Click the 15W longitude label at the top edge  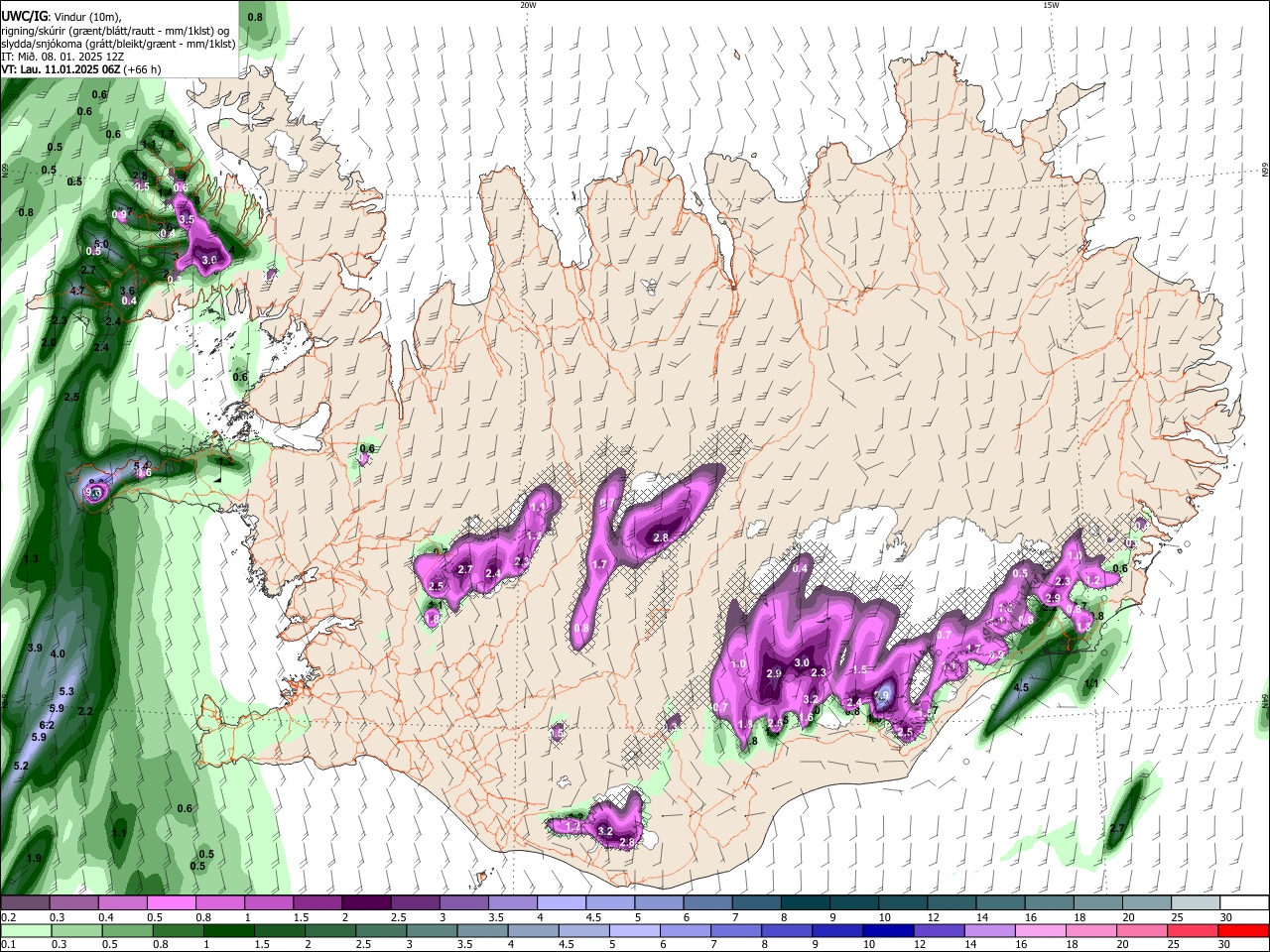(1051, 5)
